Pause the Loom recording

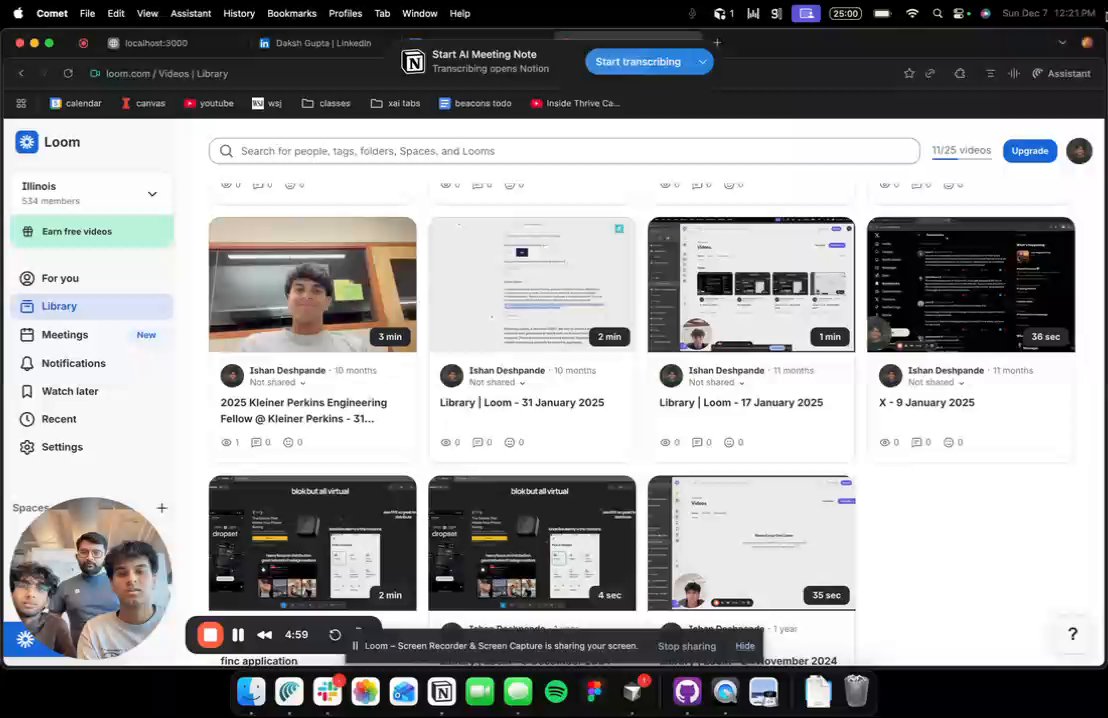[x=238, y=635]
